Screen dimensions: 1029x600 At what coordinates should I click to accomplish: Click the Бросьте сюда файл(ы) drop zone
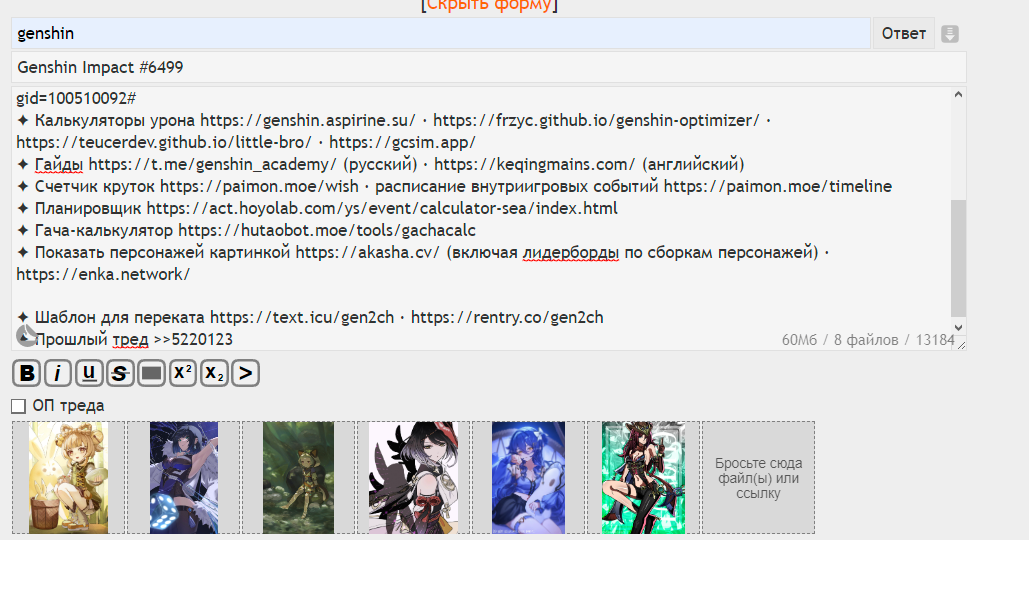[759, 477]
